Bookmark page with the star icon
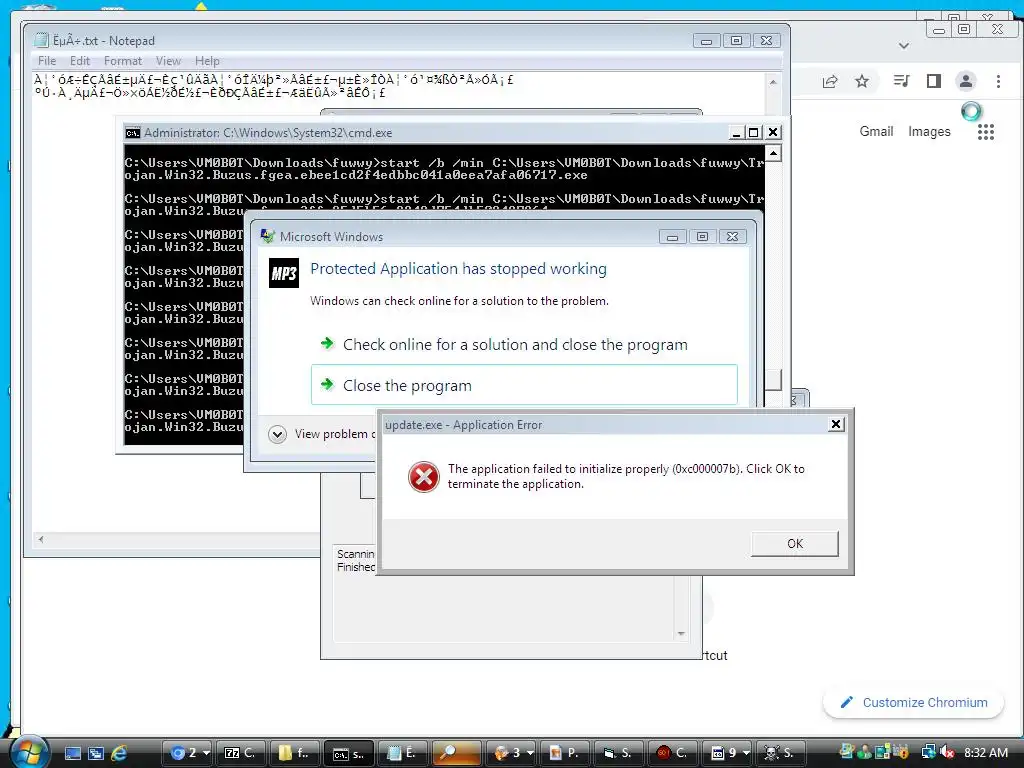 tap(862, 81)
